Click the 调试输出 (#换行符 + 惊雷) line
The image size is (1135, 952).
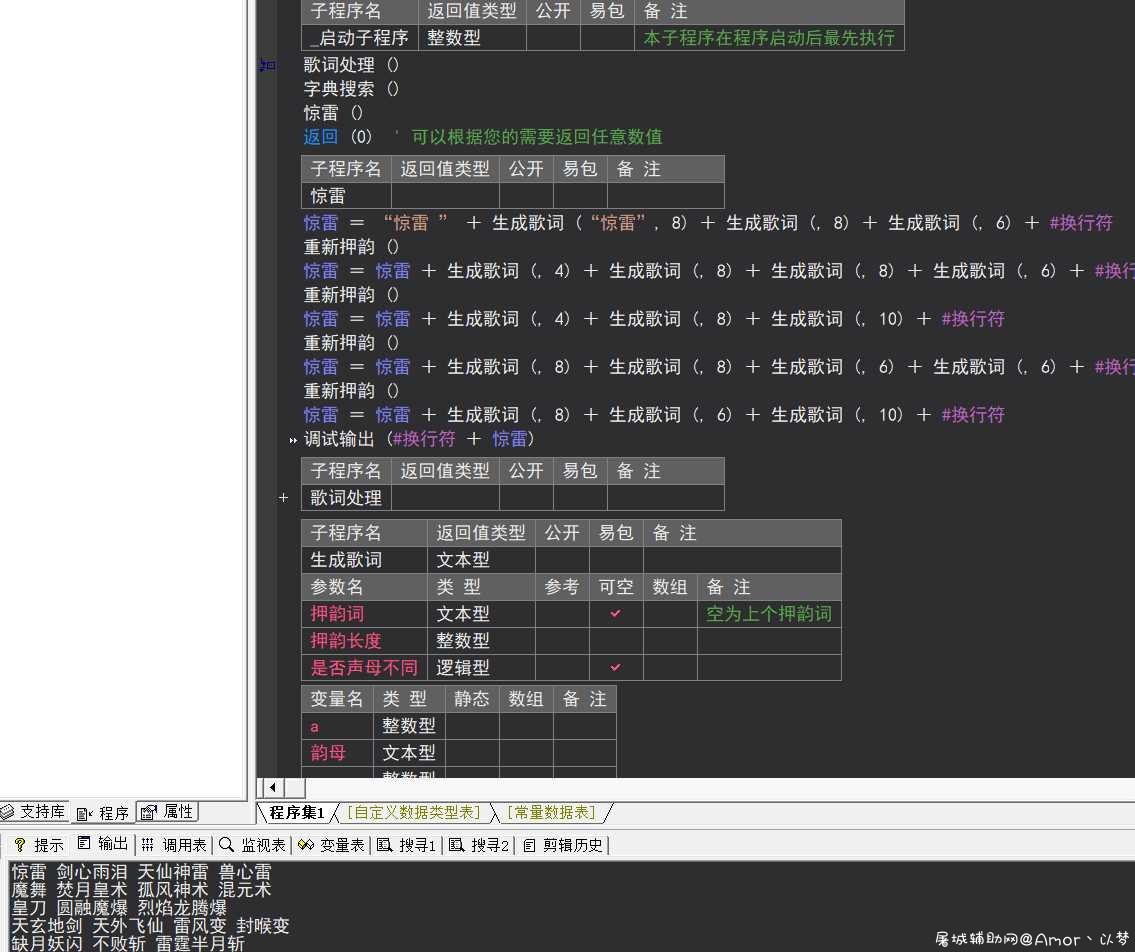[418, 439]
